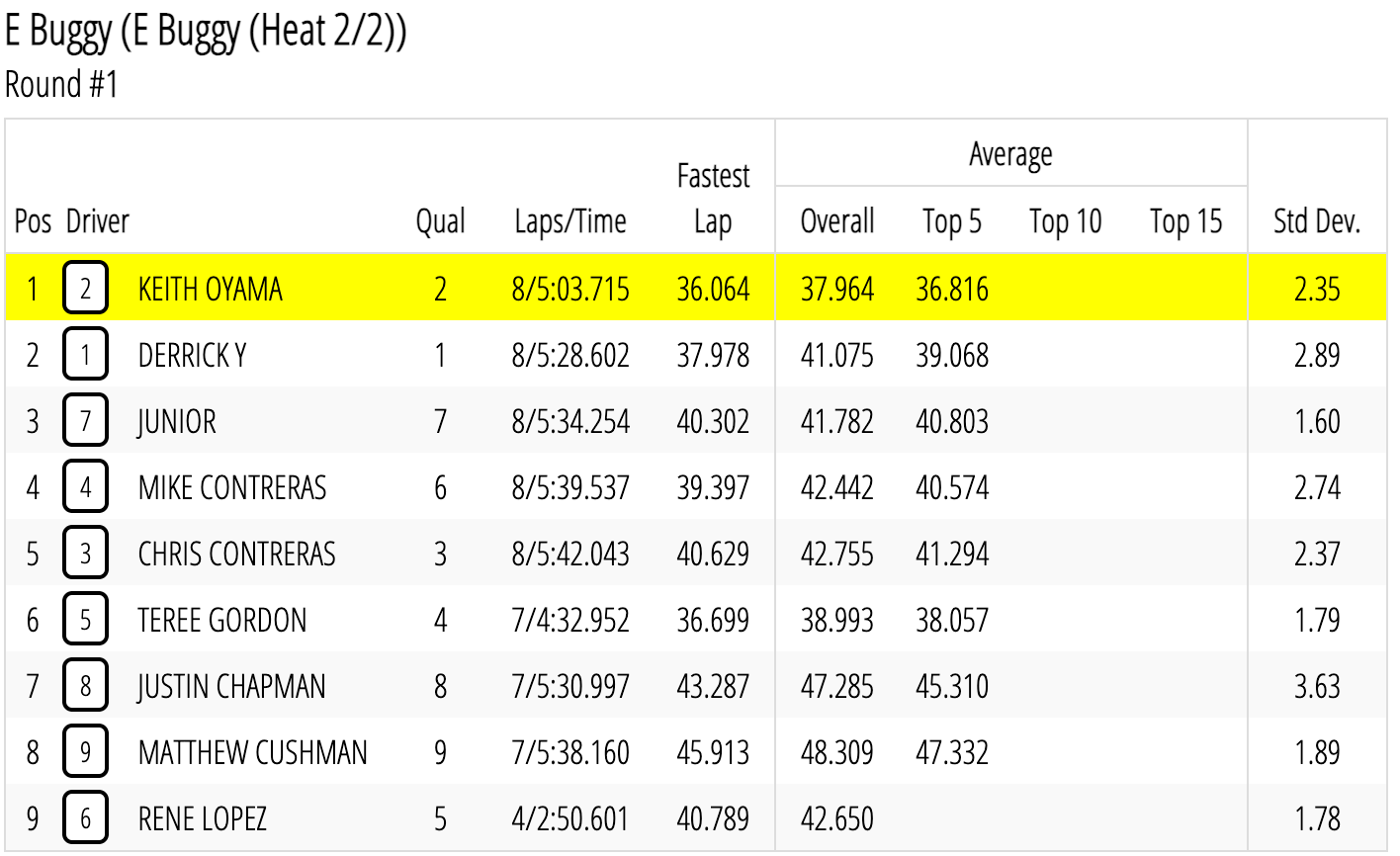Select the Laps/Time column header
The image size is (1400, 856).
pyautogui.click(x=570, y=221)
